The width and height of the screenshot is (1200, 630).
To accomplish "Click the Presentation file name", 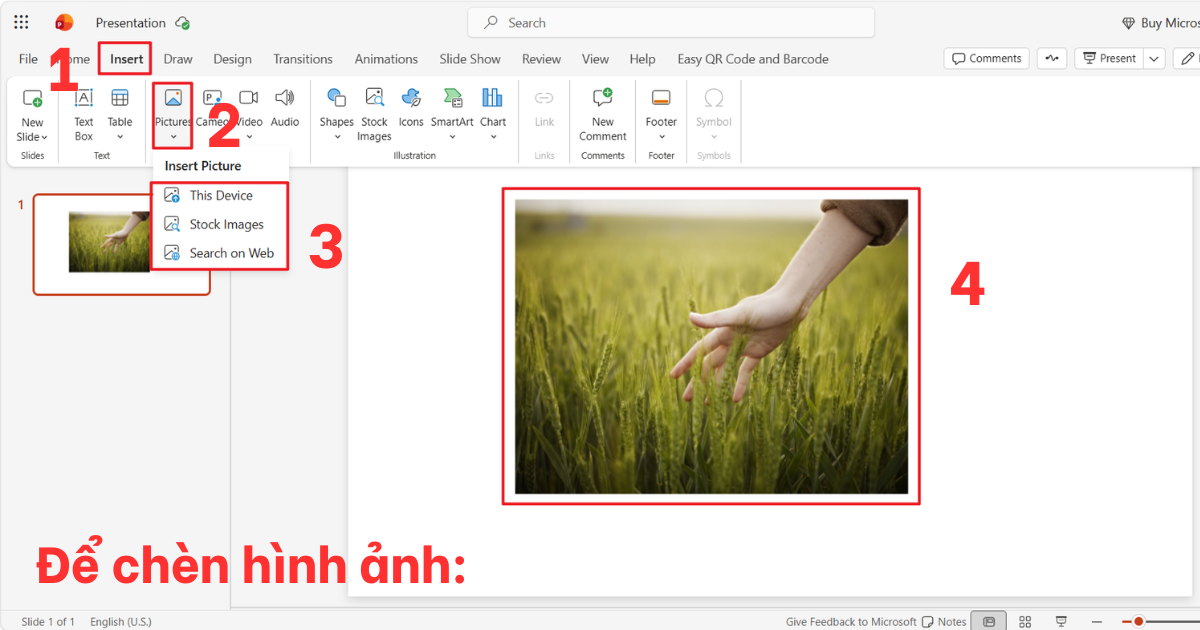I will coord(131,22).
